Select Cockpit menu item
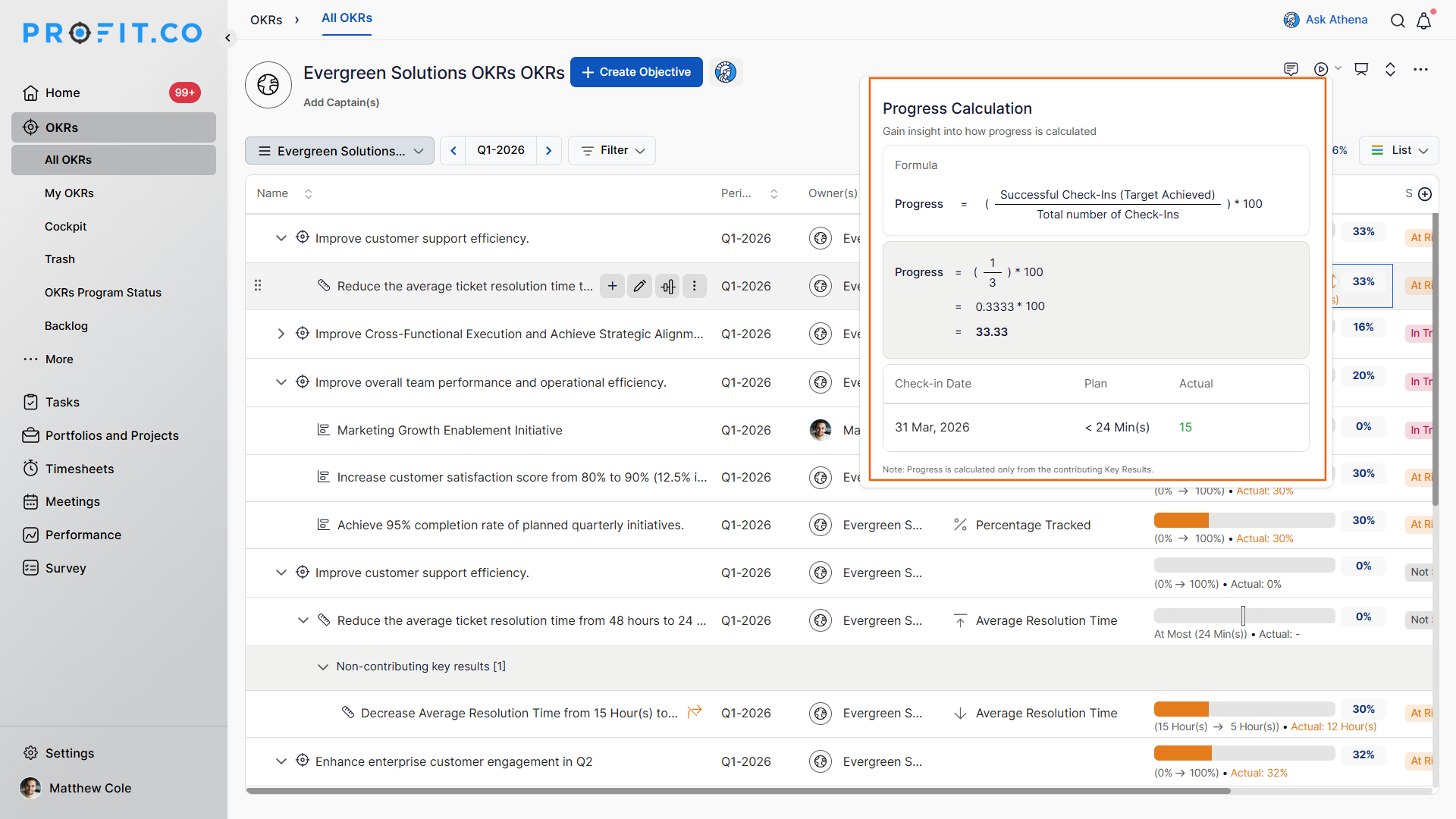Viewport: 1456px width, 819px height. point(65,226)
